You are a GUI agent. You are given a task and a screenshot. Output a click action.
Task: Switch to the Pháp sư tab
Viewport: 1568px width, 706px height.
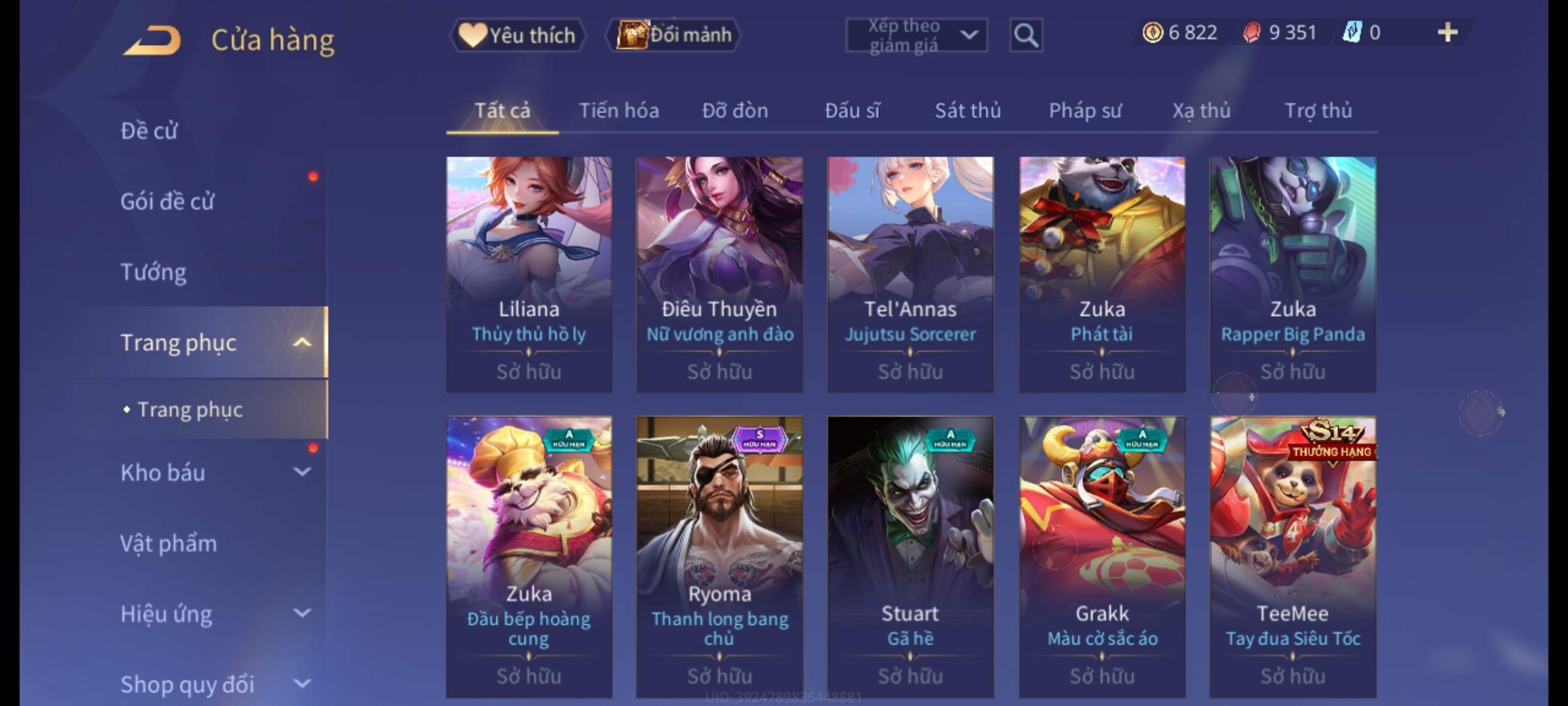[1085, 110]
